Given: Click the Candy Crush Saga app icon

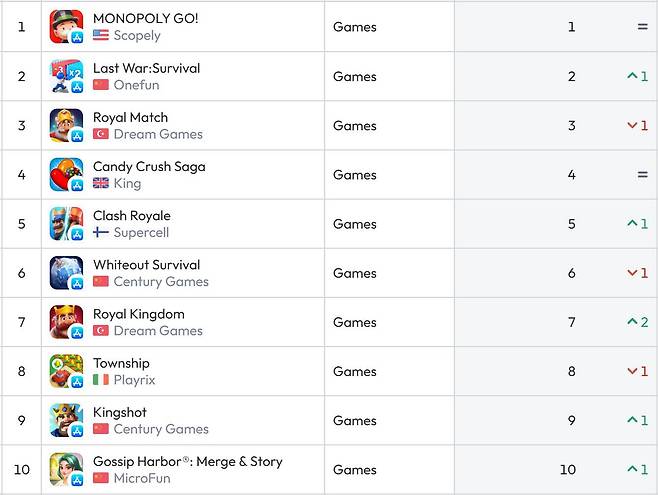Looking at the screenshot, I should [x=66, y=174].
